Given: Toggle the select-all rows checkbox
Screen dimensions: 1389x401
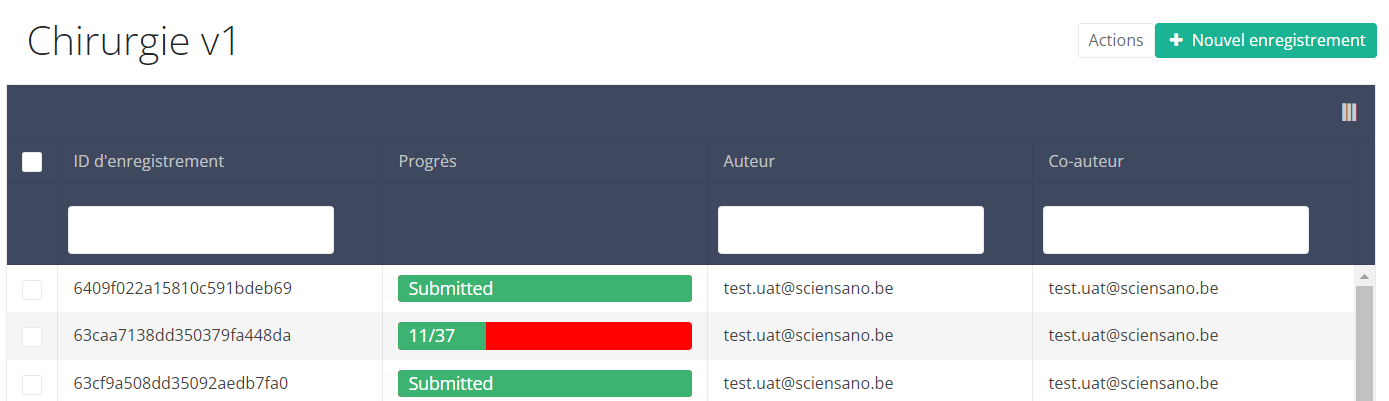Looking at the screenshot, I should click(32, 161).
